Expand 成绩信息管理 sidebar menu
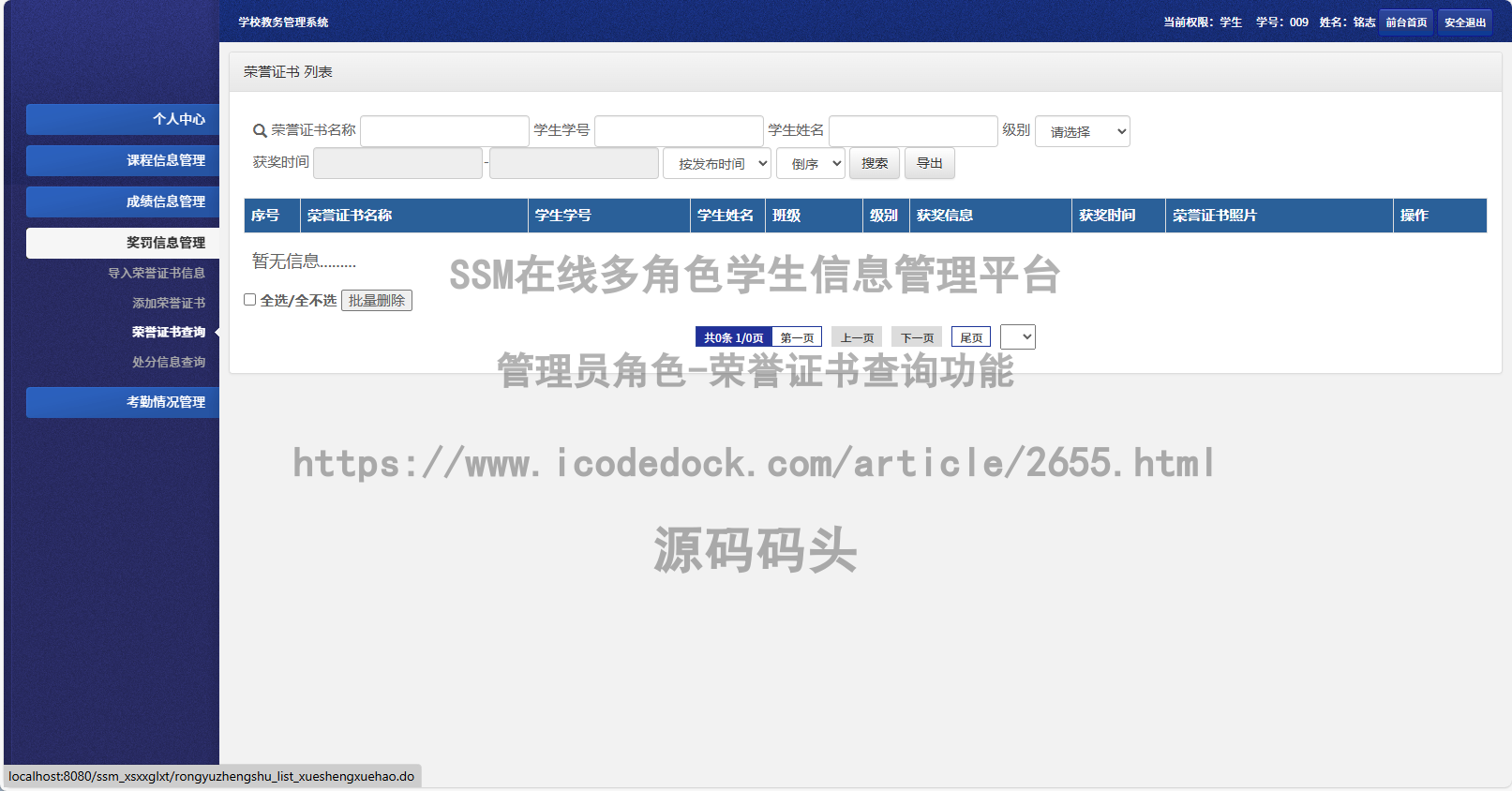This screenshot has width=1512, height=791. [x=123, y=201]
